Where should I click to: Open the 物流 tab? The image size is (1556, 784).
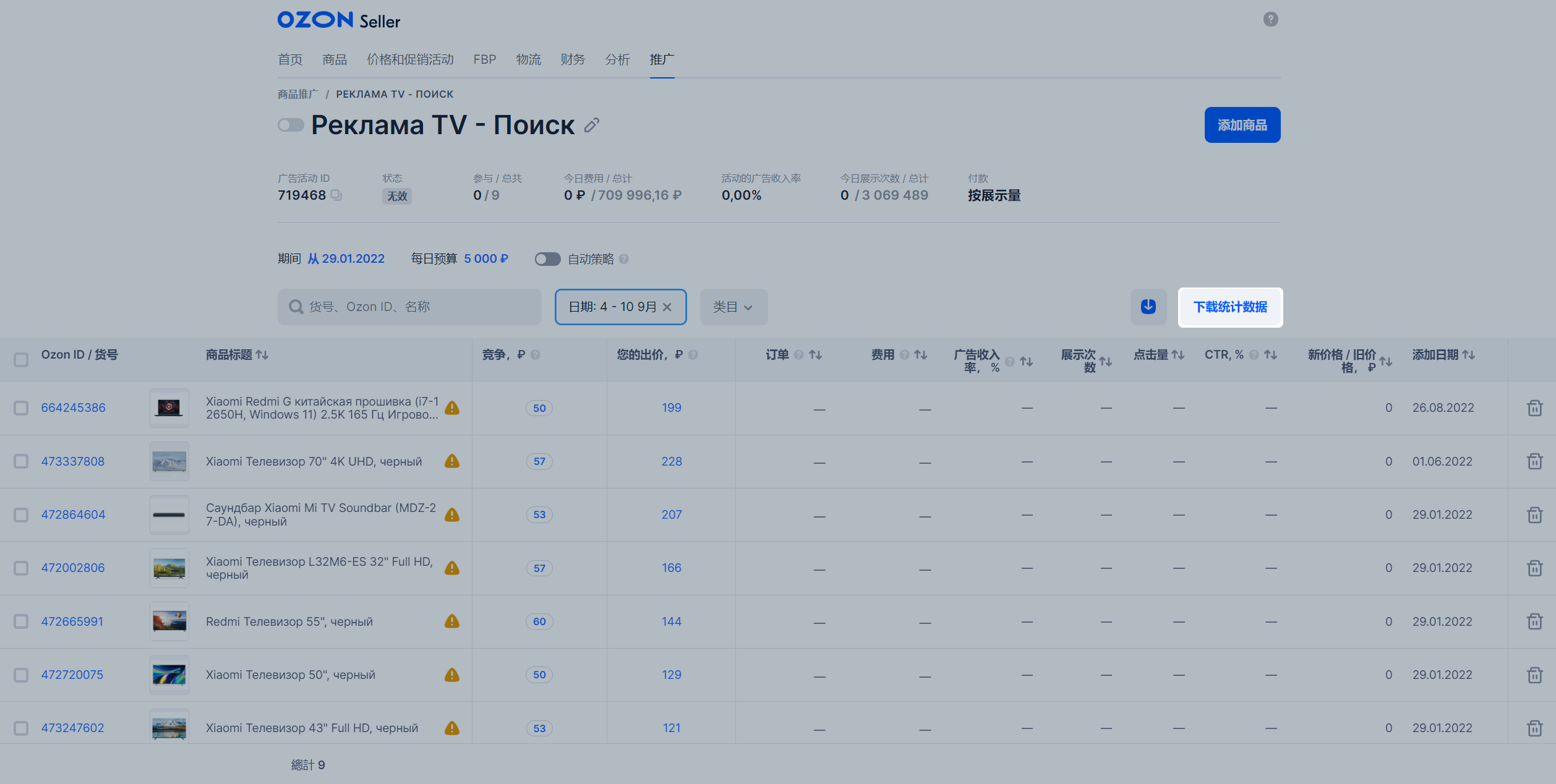pyautogui.click(x=529, y=59)
